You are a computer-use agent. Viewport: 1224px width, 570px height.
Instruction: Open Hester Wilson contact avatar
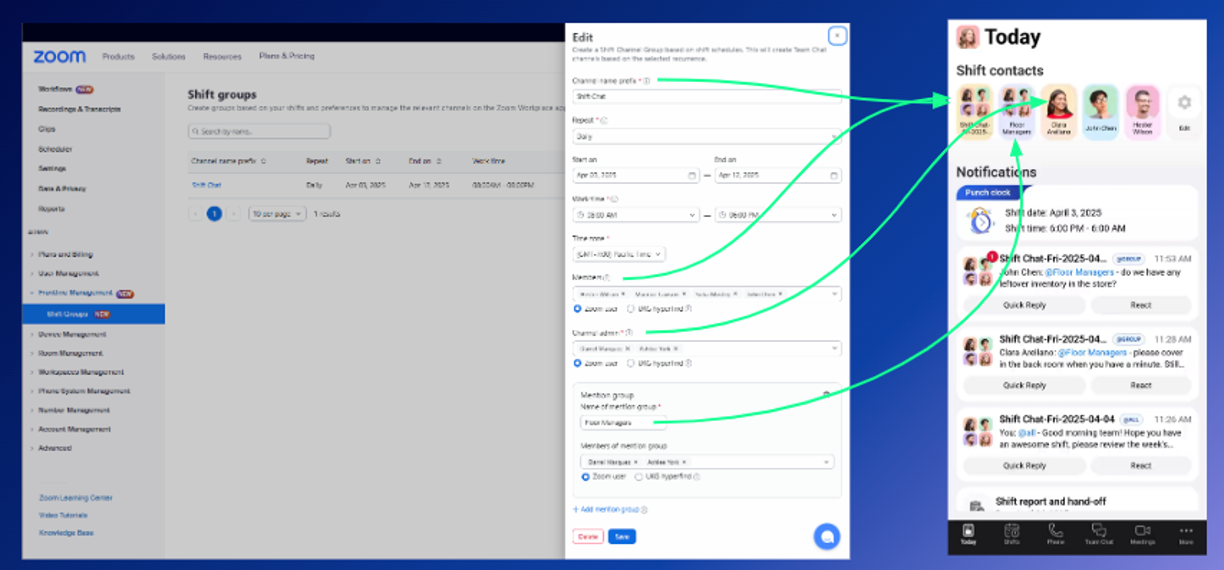pyautogui.click(x=1142, y=102)
